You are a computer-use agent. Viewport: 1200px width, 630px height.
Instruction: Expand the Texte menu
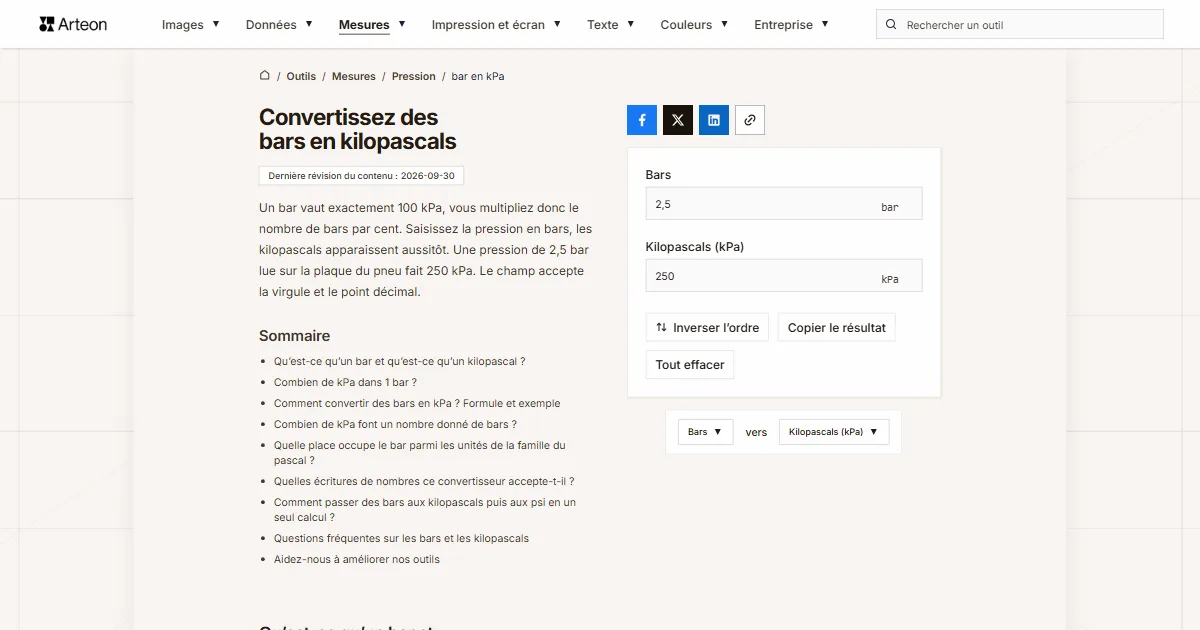coord(611,25)
